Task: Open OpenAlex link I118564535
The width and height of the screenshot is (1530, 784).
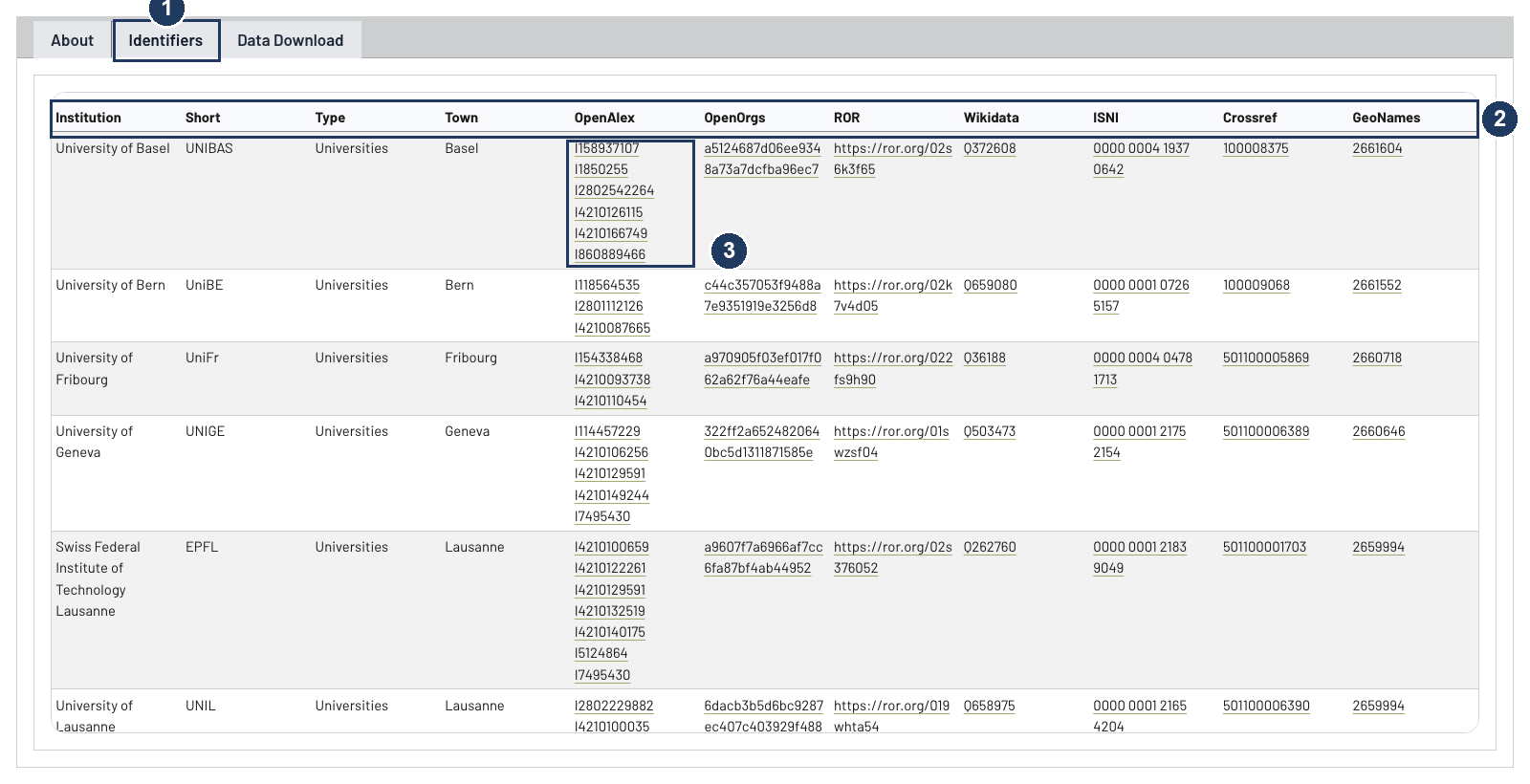Action: click(x=606, y=285)
